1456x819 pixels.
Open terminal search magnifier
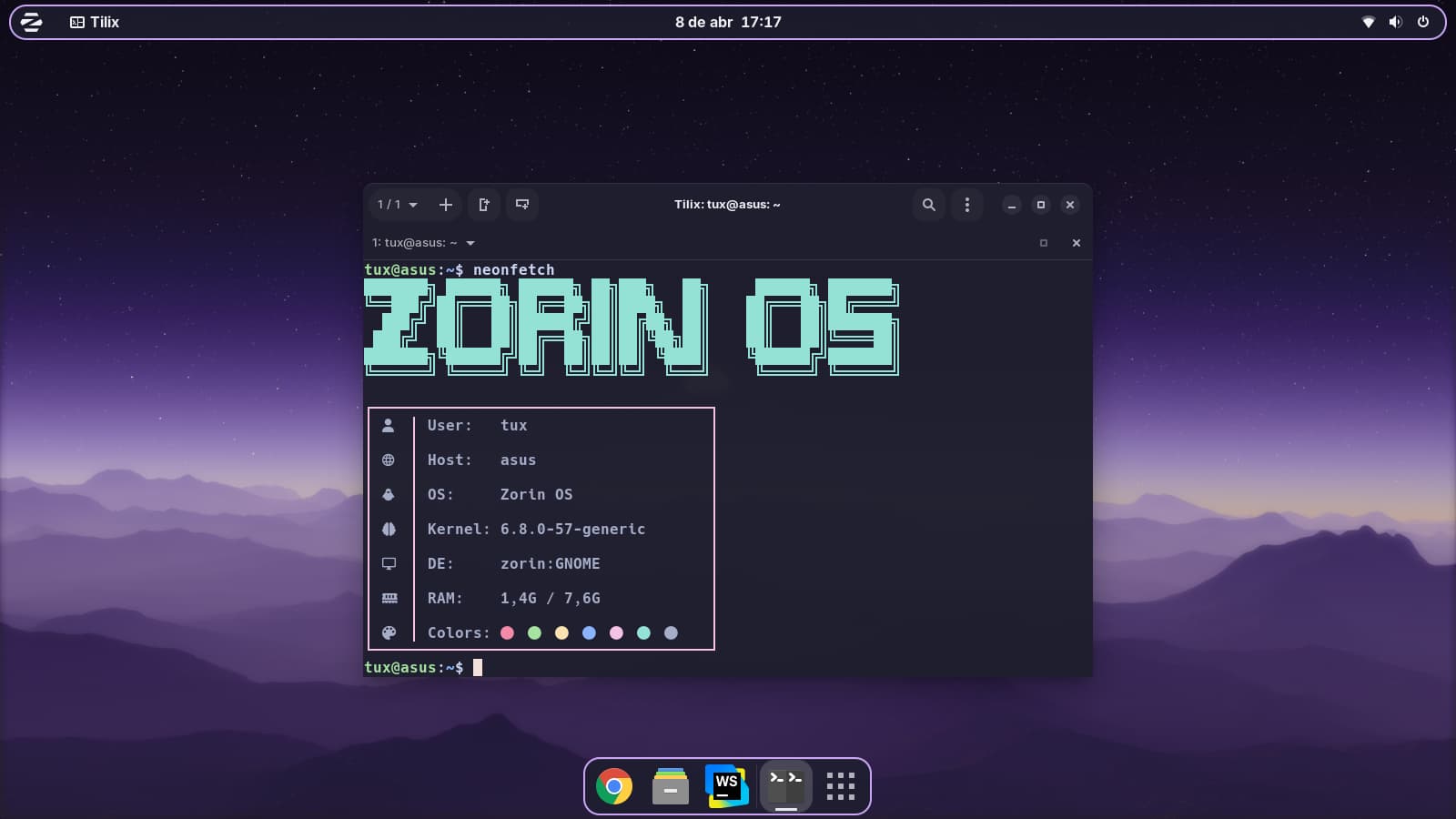click(x=929, y=205)
